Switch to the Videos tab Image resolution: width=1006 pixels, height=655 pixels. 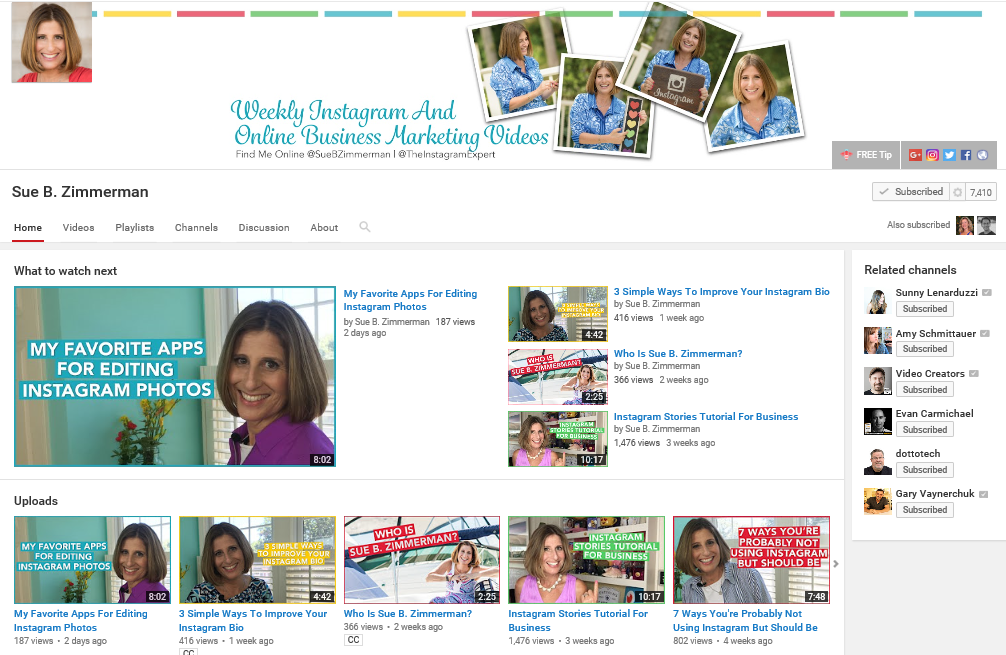click(78, 228)
